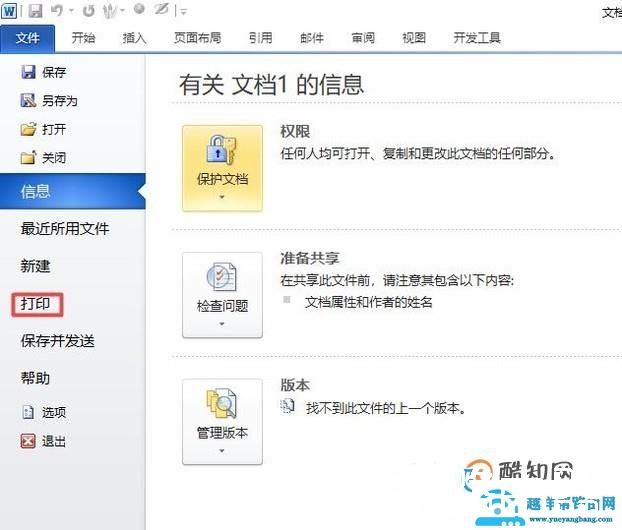Image resolution: width=622 pixels, height=530 pixels.
Task: Click the 保存 floppy disk icon
Action: [28, 72]
